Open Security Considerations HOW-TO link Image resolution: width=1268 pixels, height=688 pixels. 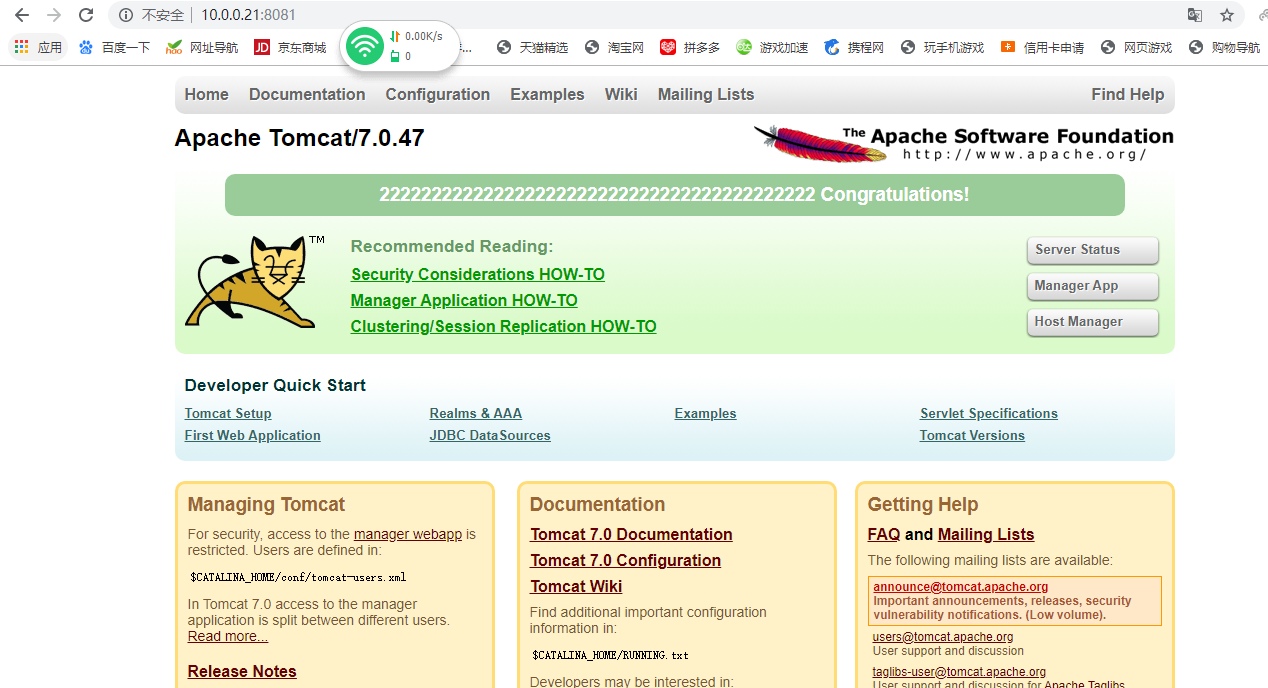[478, 274]
